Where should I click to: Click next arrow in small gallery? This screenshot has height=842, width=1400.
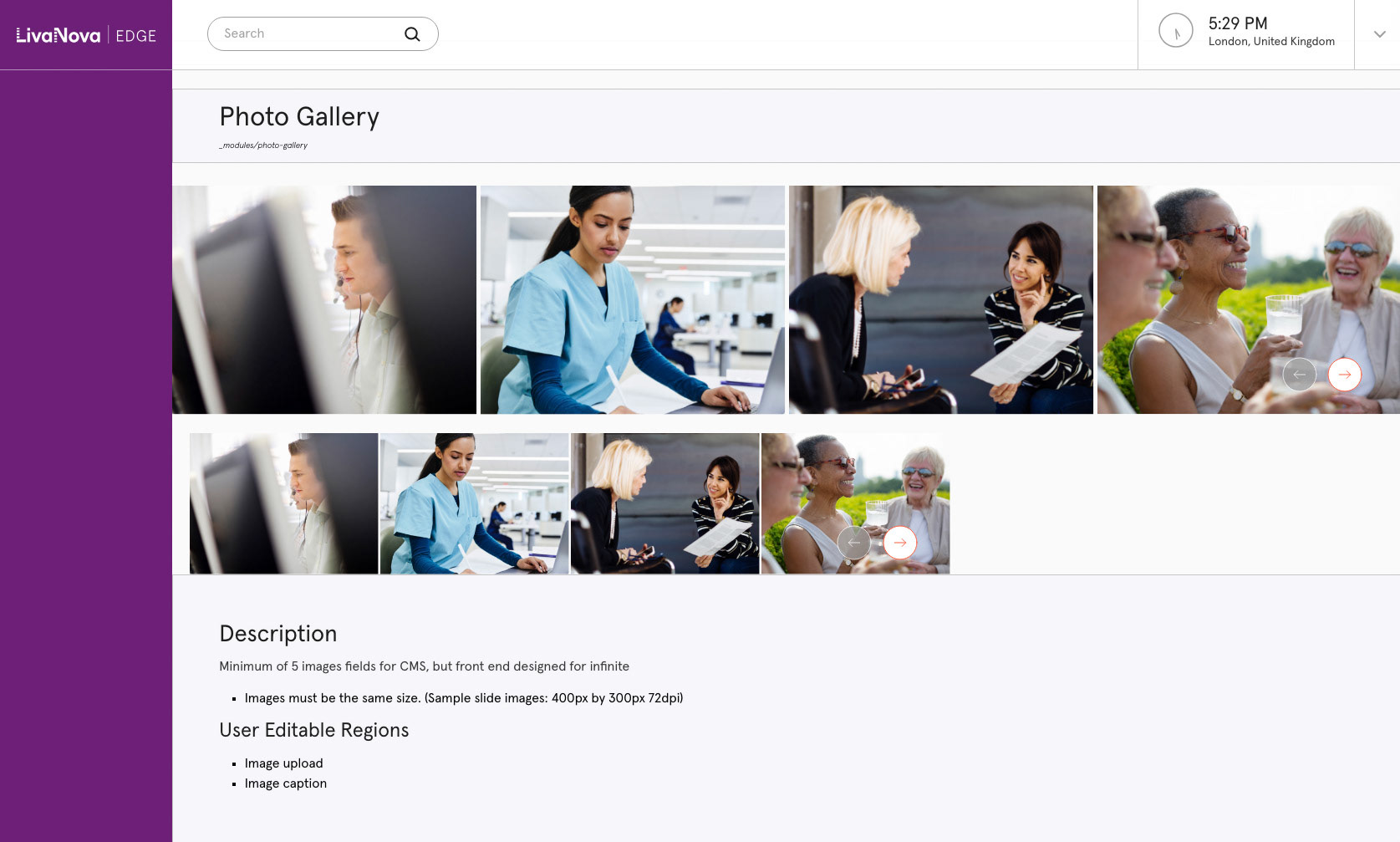tap(900, 543)
